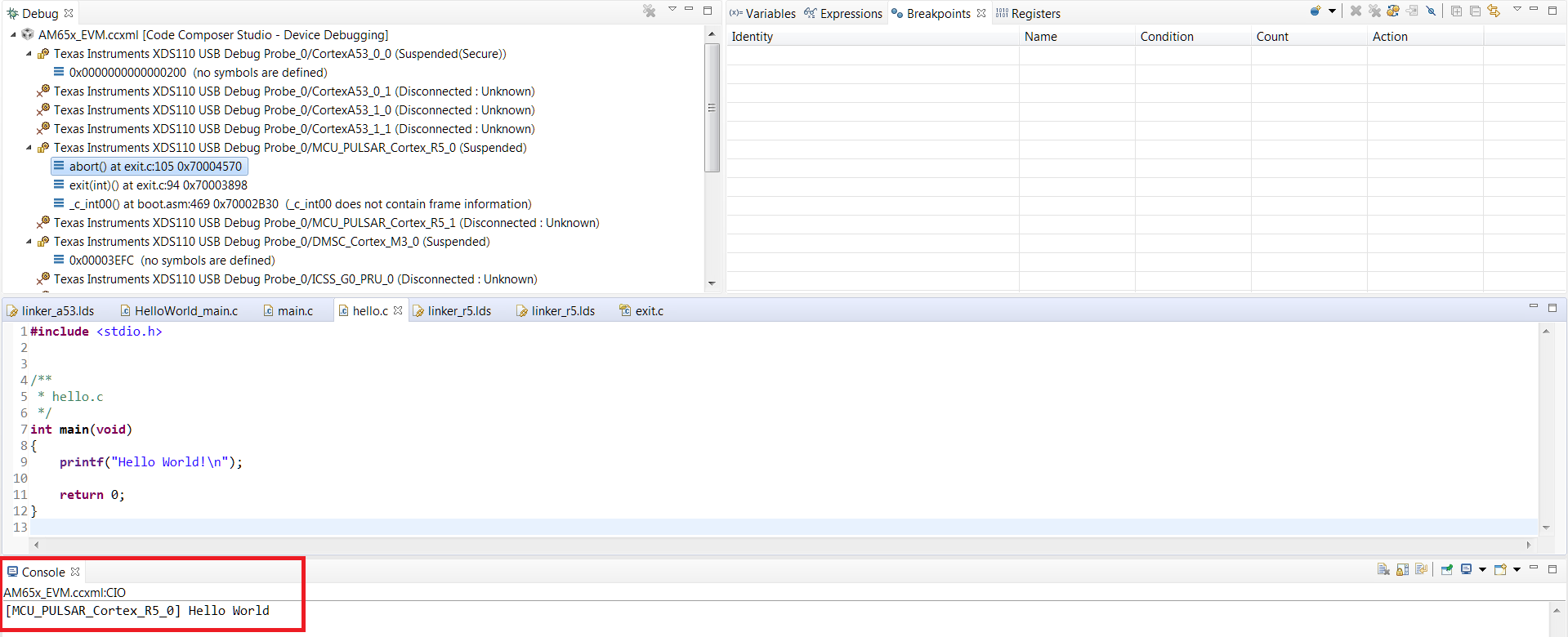
Task: Click Remove Selected Breakpoints icon
Action: tap(1356, 11)
